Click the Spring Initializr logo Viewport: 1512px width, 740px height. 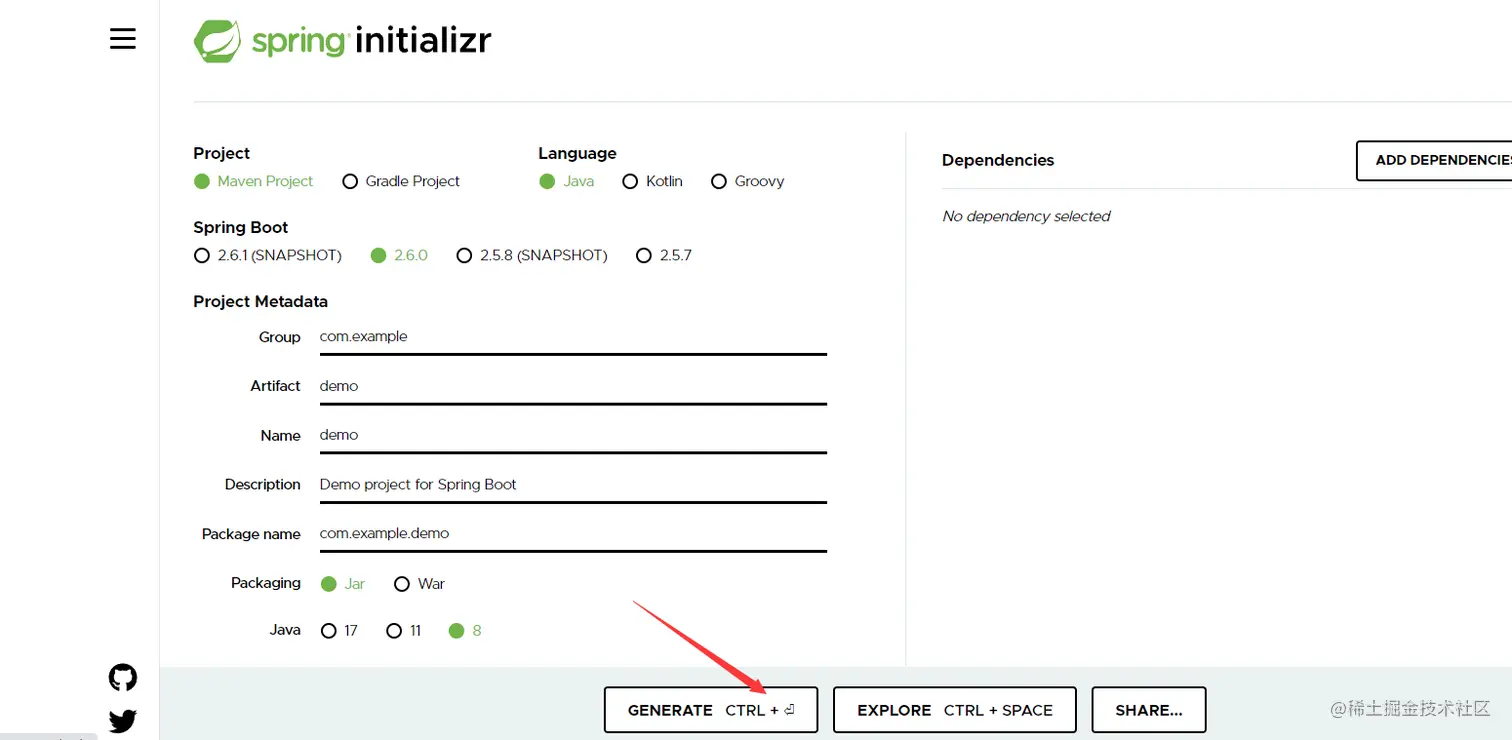(x=342, y=41)
